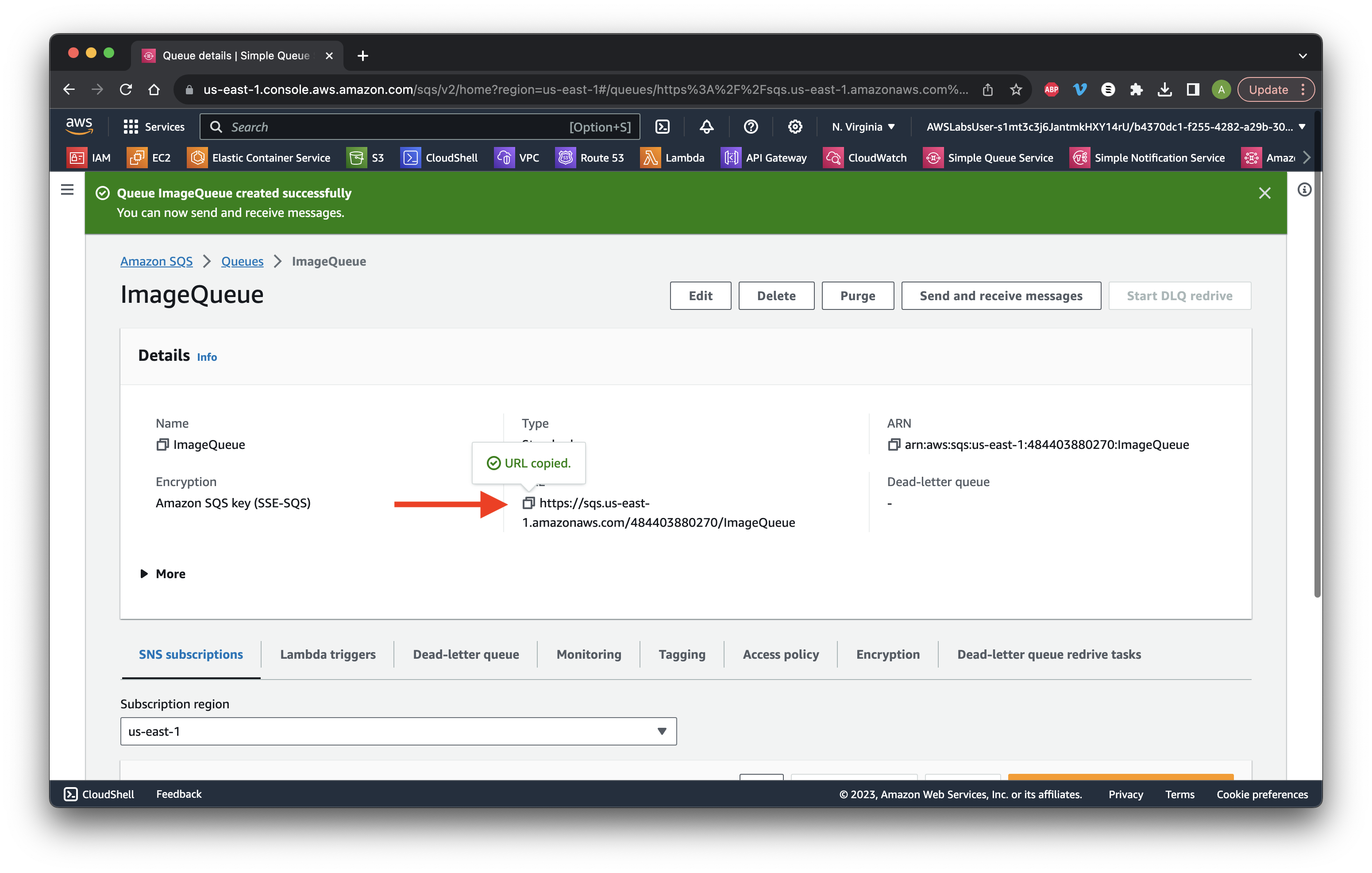The height and width of the screenshot is (873, 1372).
Task: Expand the More details section
Action: click(163, 573)
